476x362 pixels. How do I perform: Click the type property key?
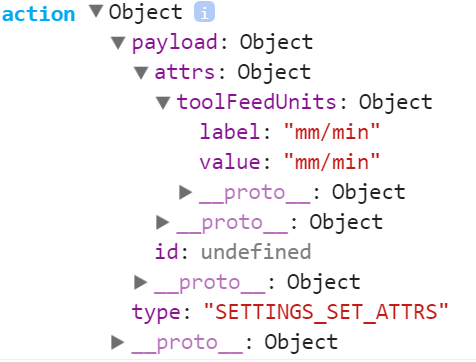156,313
